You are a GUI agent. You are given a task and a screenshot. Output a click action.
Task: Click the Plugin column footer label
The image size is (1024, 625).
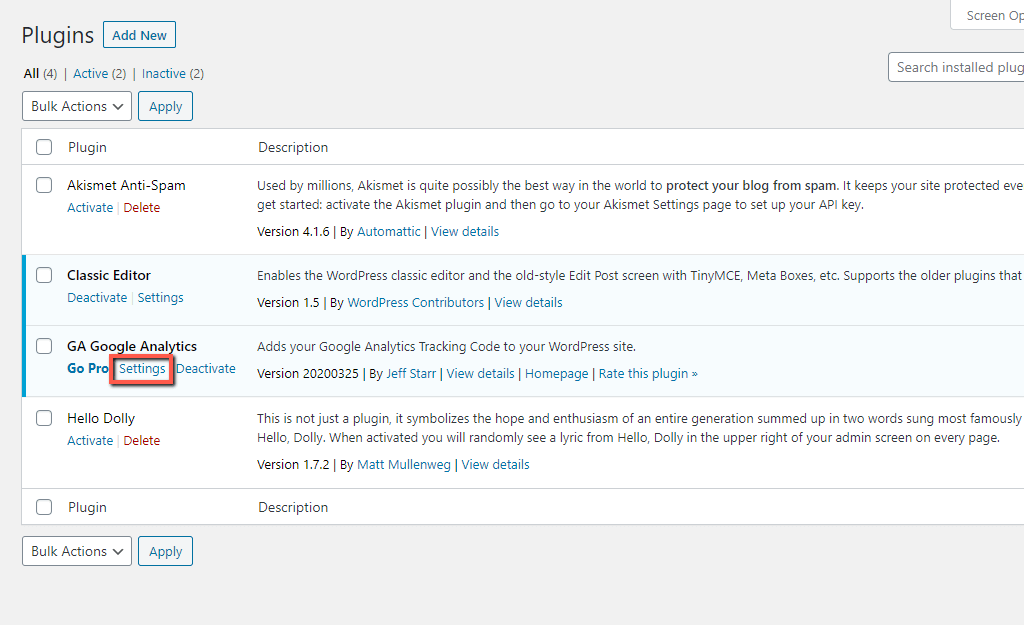click(88, 507)
